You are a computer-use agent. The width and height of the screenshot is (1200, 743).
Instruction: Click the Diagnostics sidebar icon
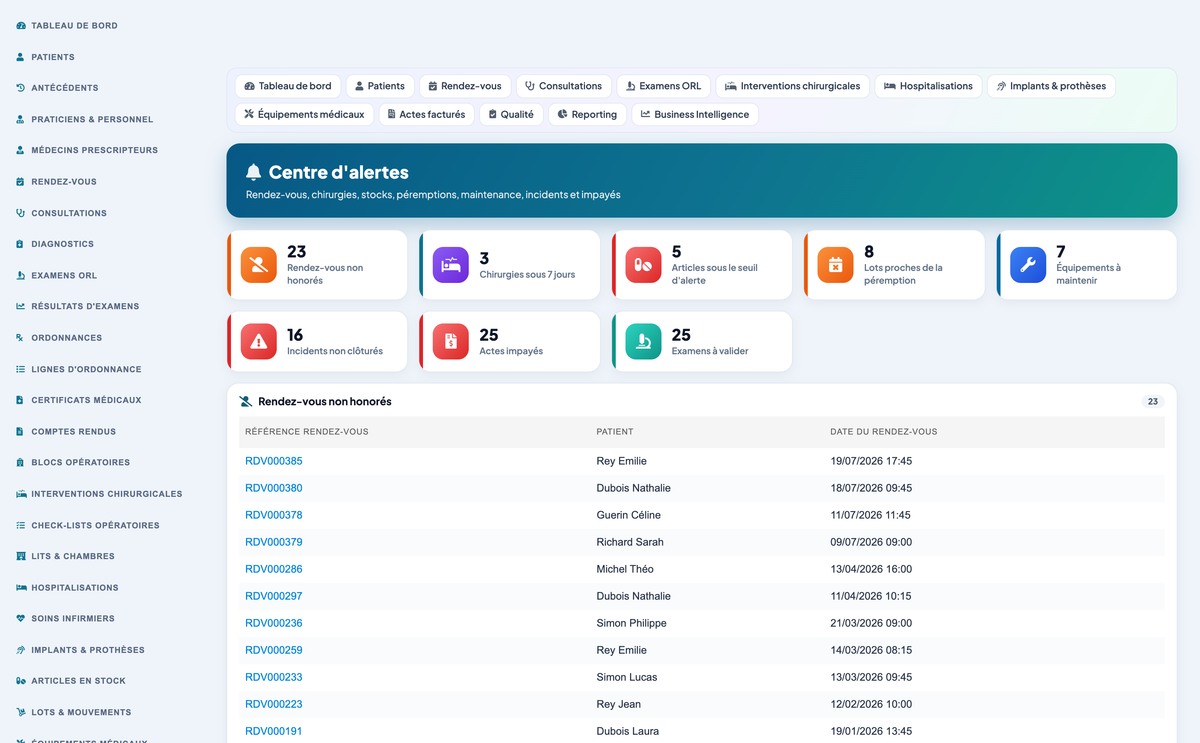point(21,244)
